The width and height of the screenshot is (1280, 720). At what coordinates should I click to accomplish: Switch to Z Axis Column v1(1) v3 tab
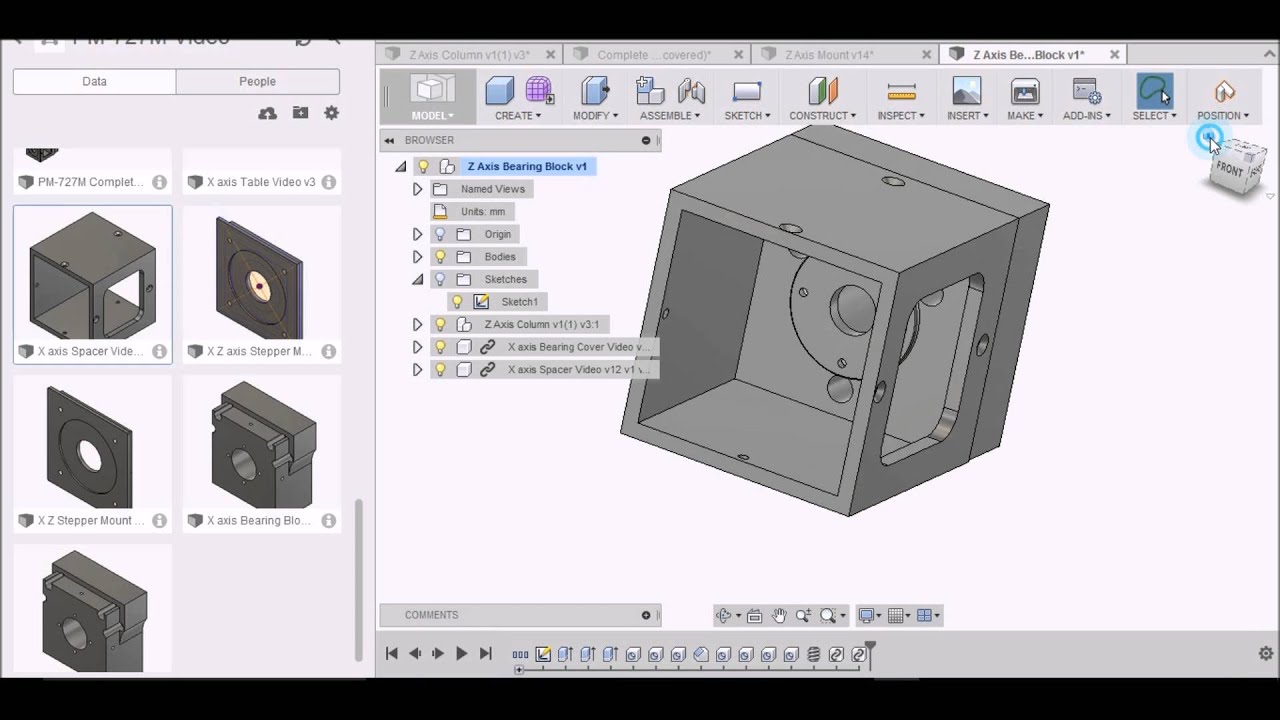pyautogui.click(x=469, y=55)
